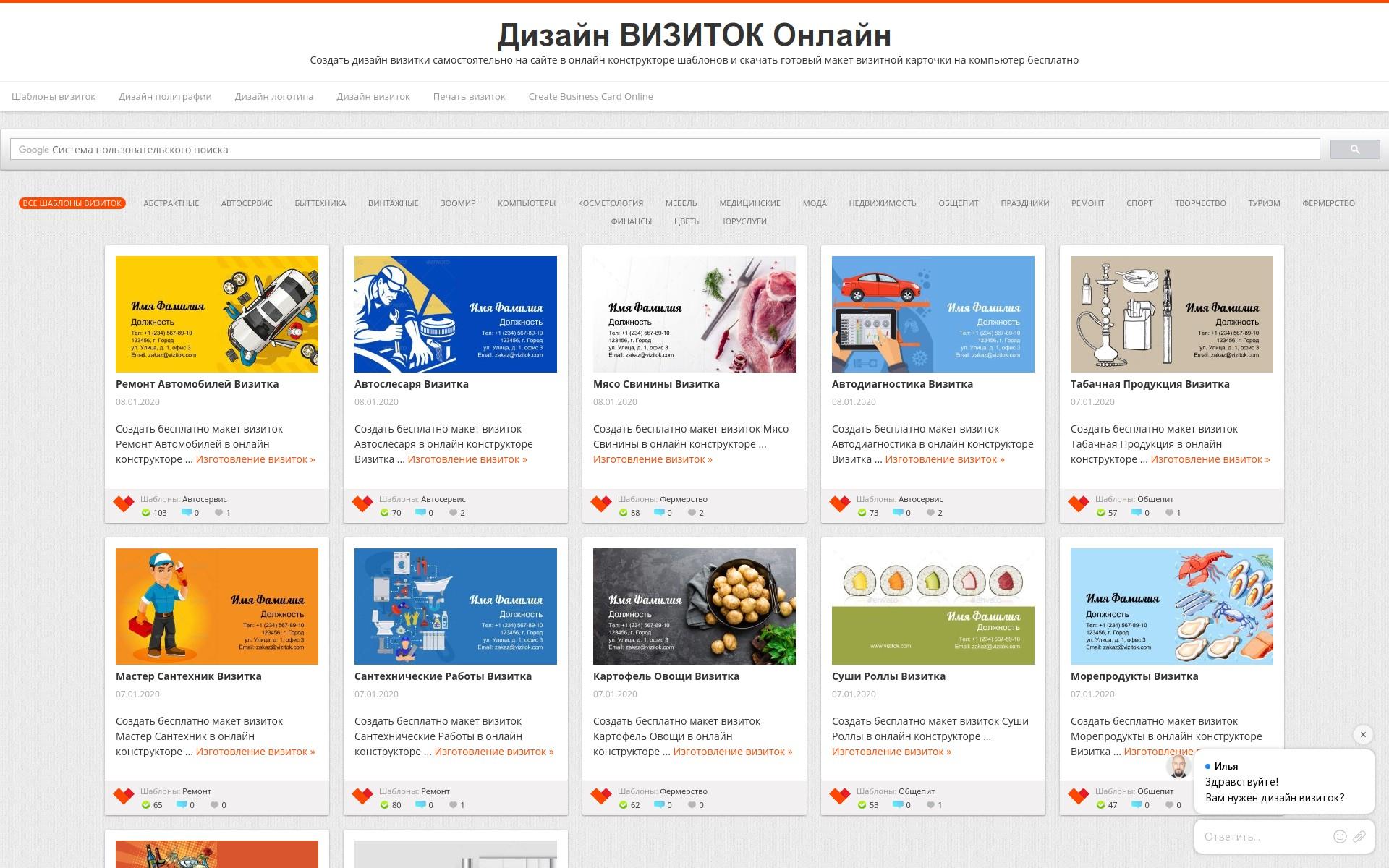Click Общепит template link on Табачная Продукция card
Screen dimensions: 1389x868
pos(1155,499)
